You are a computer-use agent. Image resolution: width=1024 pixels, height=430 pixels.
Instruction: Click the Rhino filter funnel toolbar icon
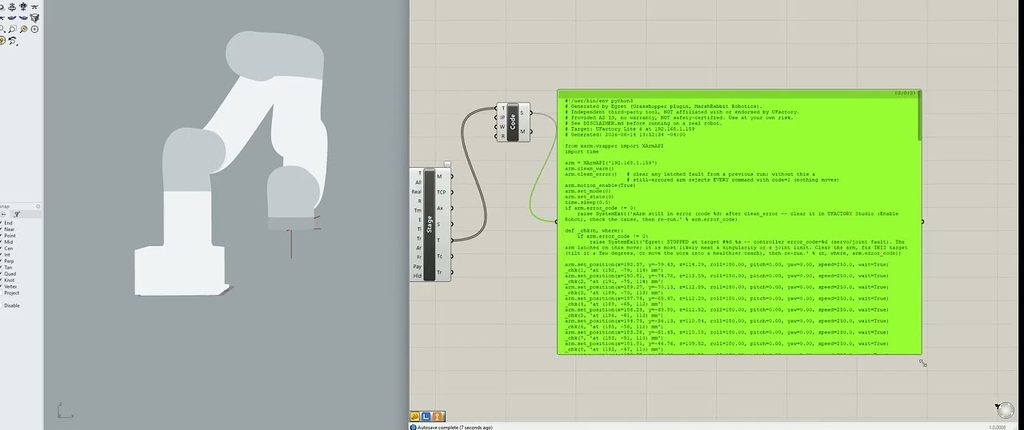pyautogui.click(x=35, y=18)
